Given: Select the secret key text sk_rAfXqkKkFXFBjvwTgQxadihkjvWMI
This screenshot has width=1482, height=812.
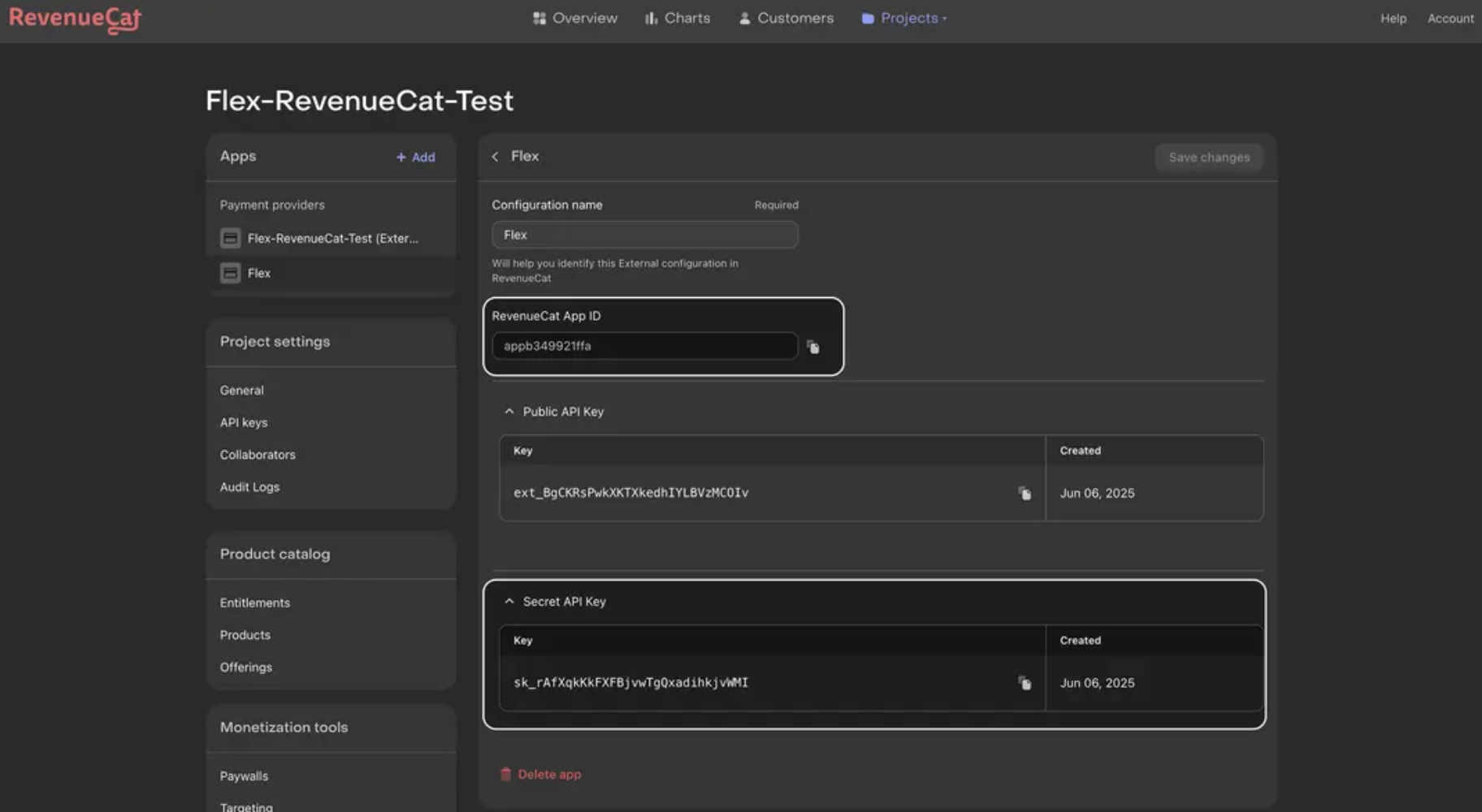Looking at the screenshot, I should pos(630,683).
